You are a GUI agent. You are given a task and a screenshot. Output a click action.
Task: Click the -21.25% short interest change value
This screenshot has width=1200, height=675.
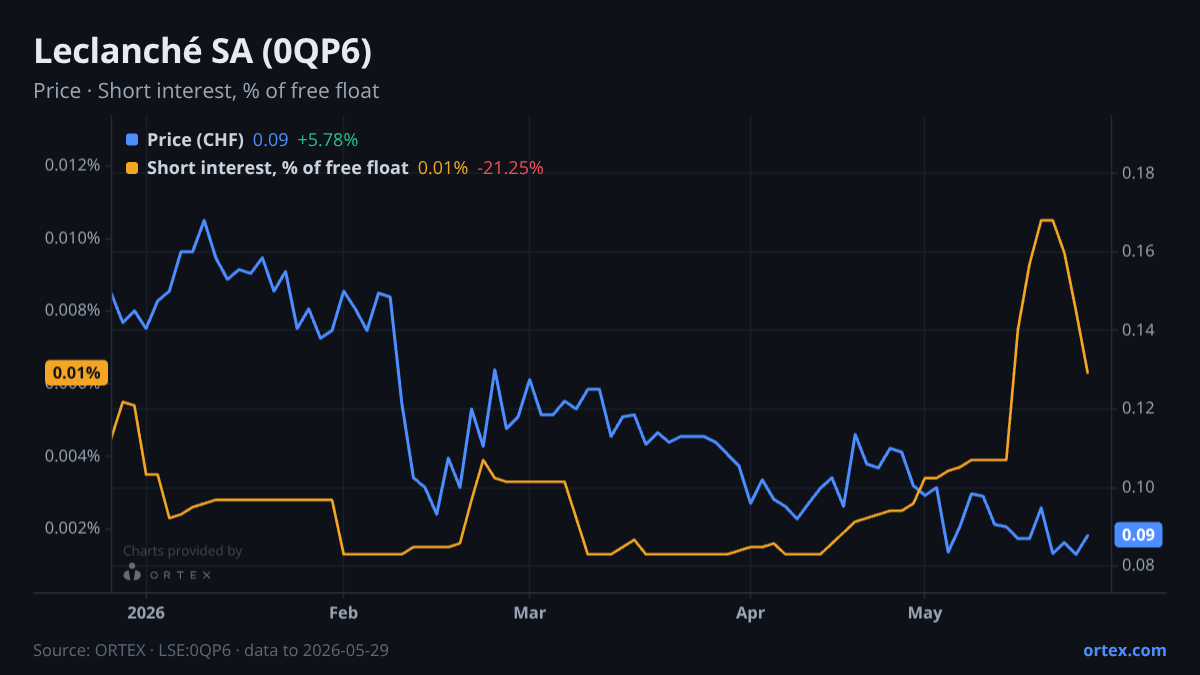(x=510, y=168)
